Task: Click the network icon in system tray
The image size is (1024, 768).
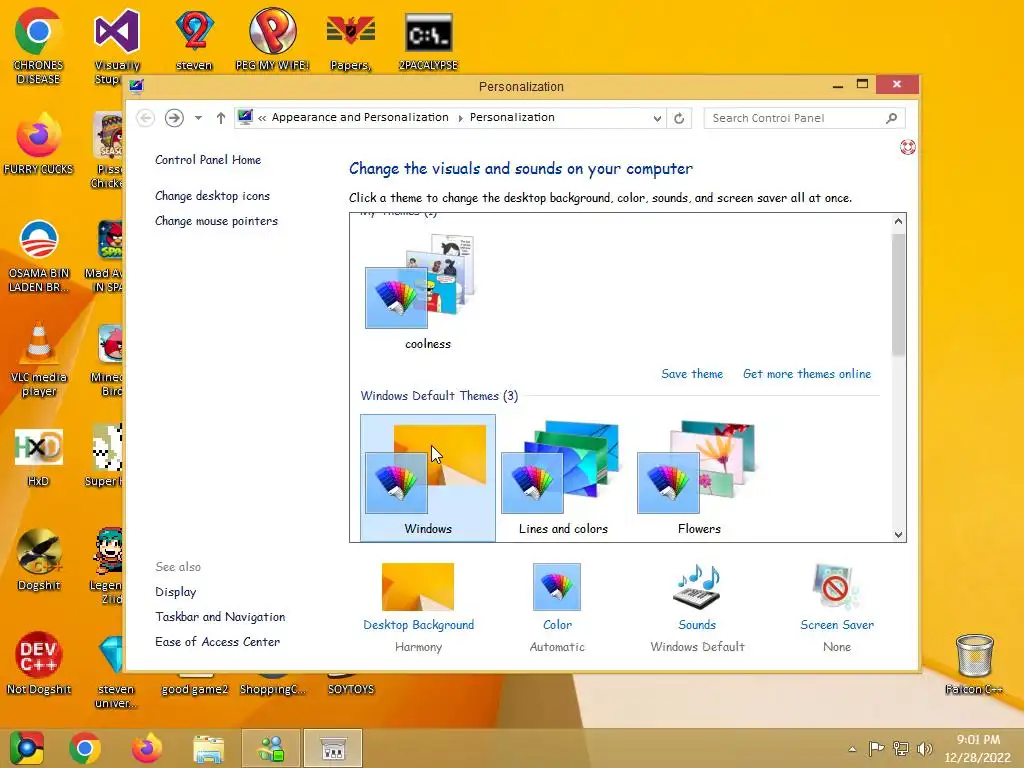Action: [901, 748]
